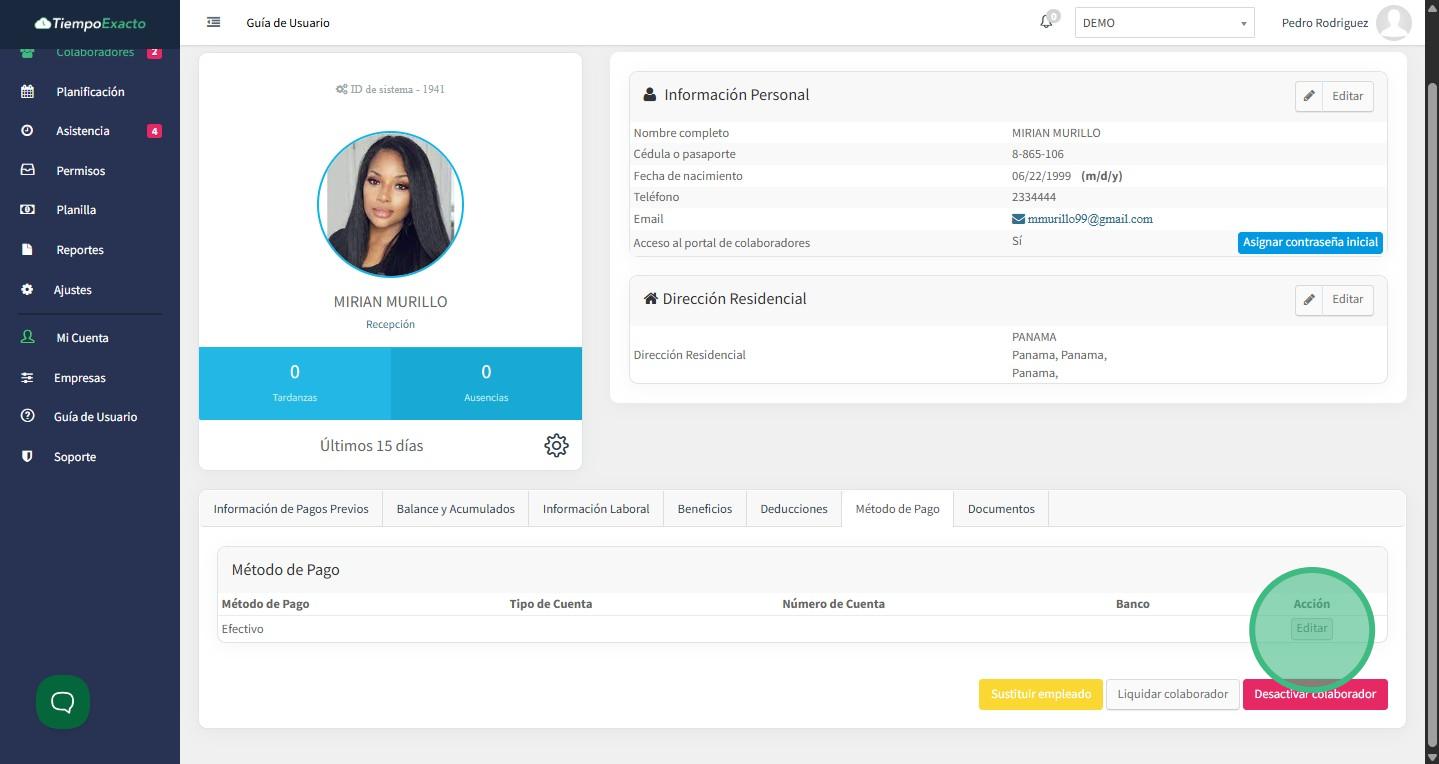The image size is (1439, 764).
Task: Click Mirian Murillo's profile photo
Action: click(390, 205)
